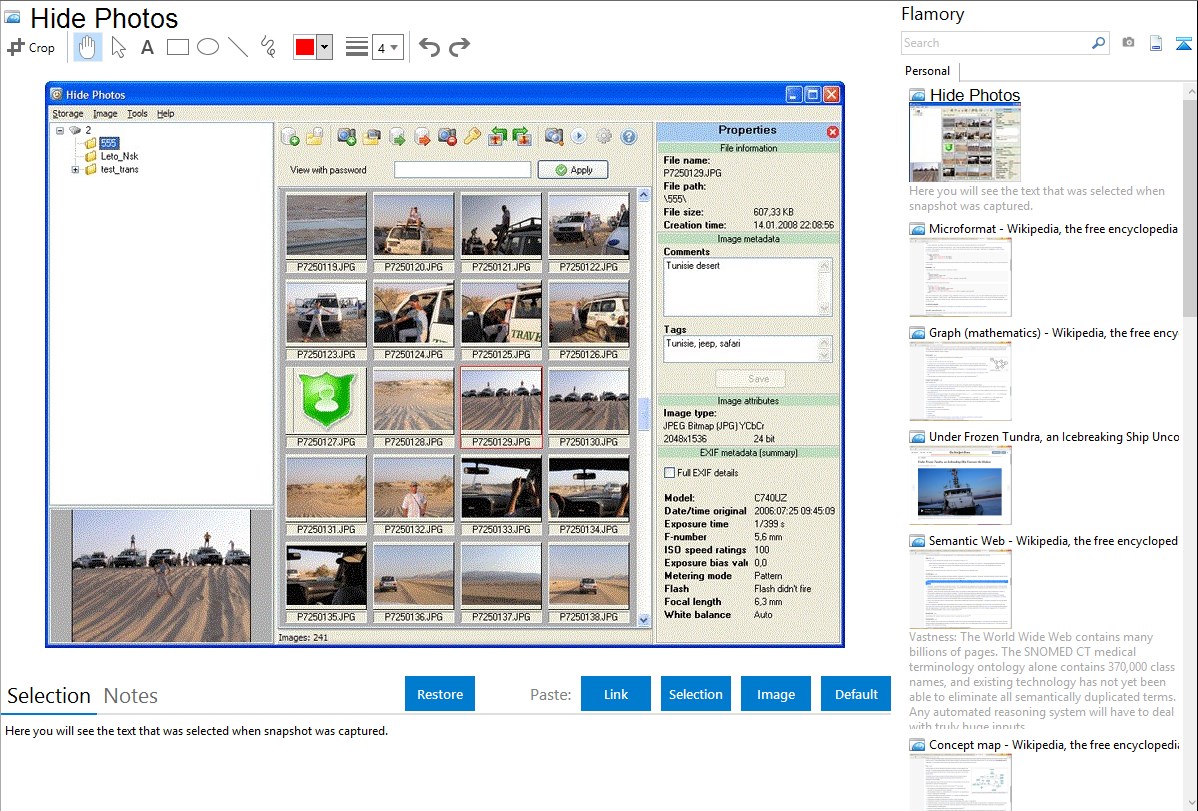Check the Full EXIF details checkbox
This screenshot has width=1198, height=811.
pyautogui.click(x=670, y=472)
